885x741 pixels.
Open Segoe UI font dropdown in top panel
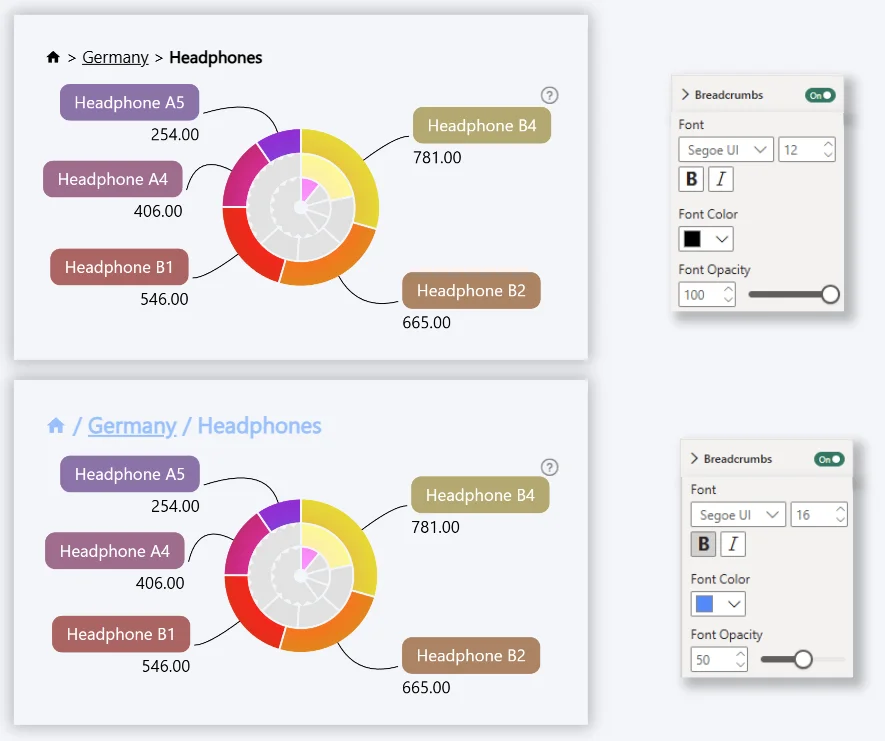(x=726, y=150)
